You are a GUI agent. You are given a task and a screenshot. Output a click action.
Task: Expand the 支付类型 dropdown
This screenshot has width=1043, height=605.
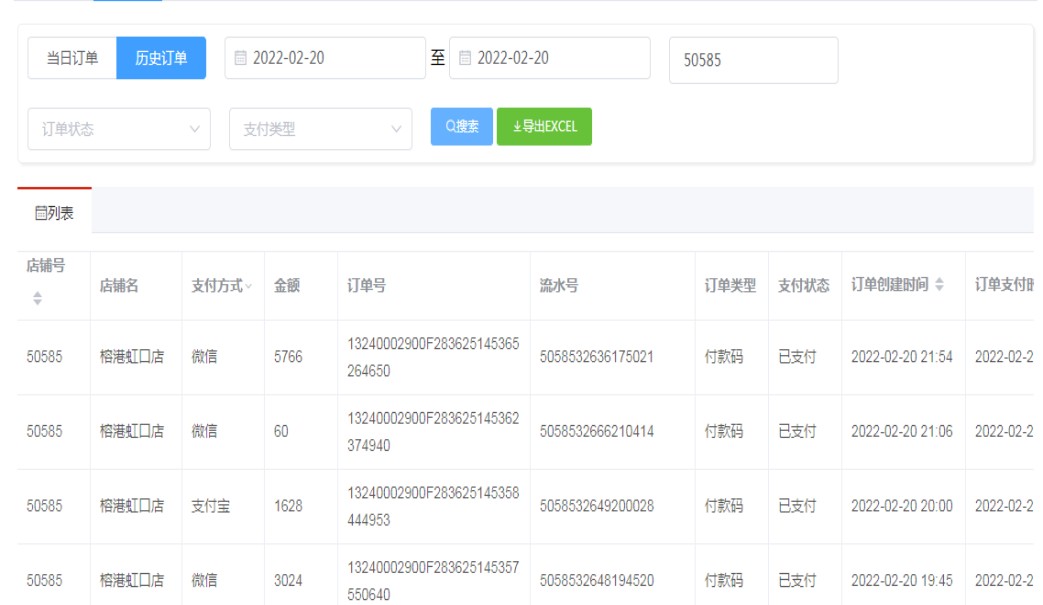click(320, 129)
